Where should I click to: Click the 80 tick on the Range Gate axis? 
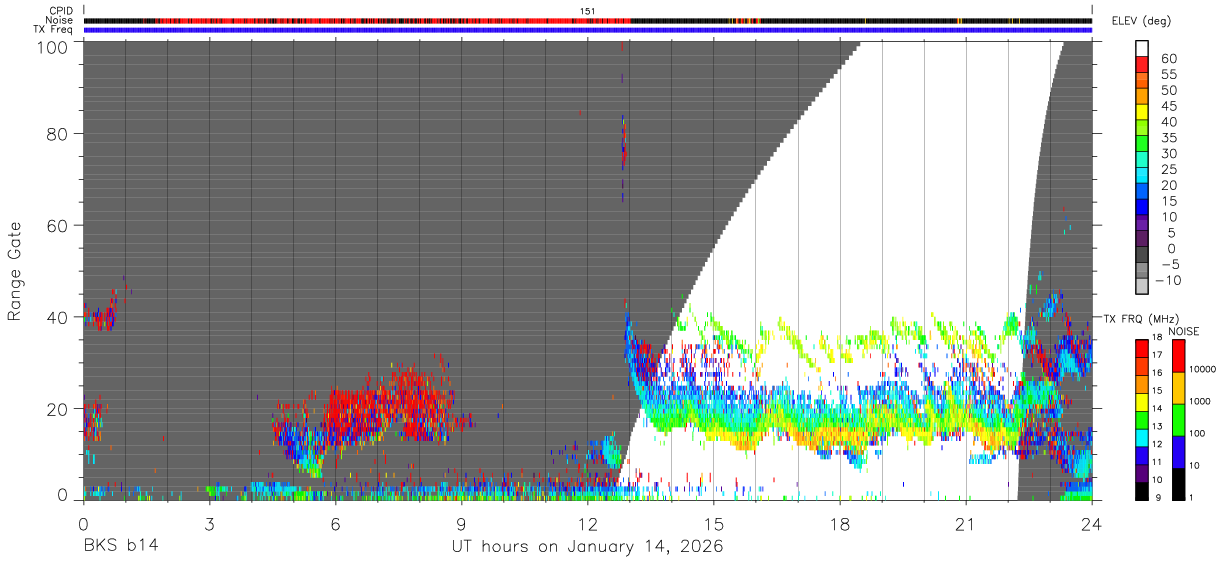click(58, 134)
